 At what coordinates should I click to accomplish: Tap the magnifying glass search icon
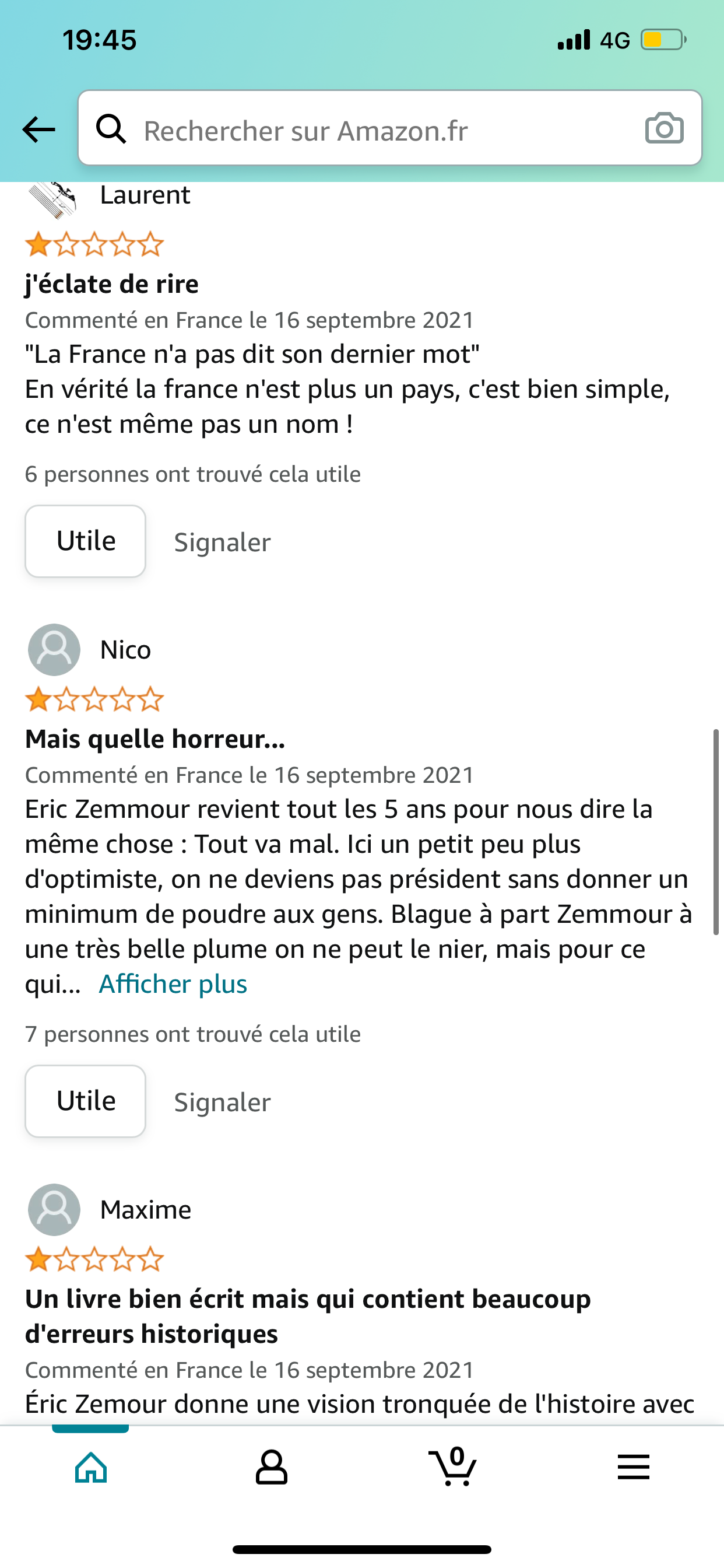tap(111, 129)
